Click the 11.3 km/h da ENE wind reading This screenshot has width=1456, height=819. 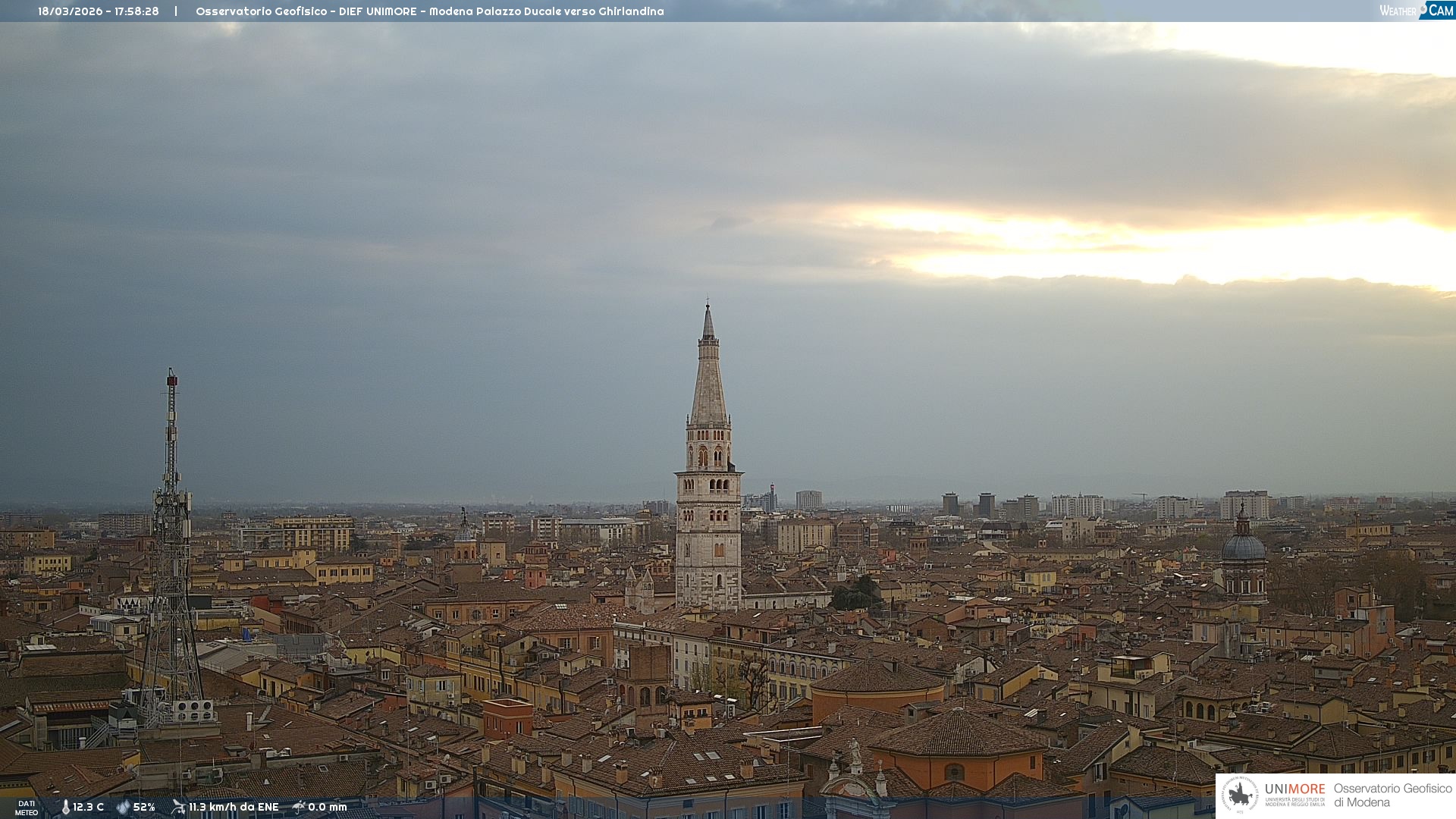tap(234, 808)
